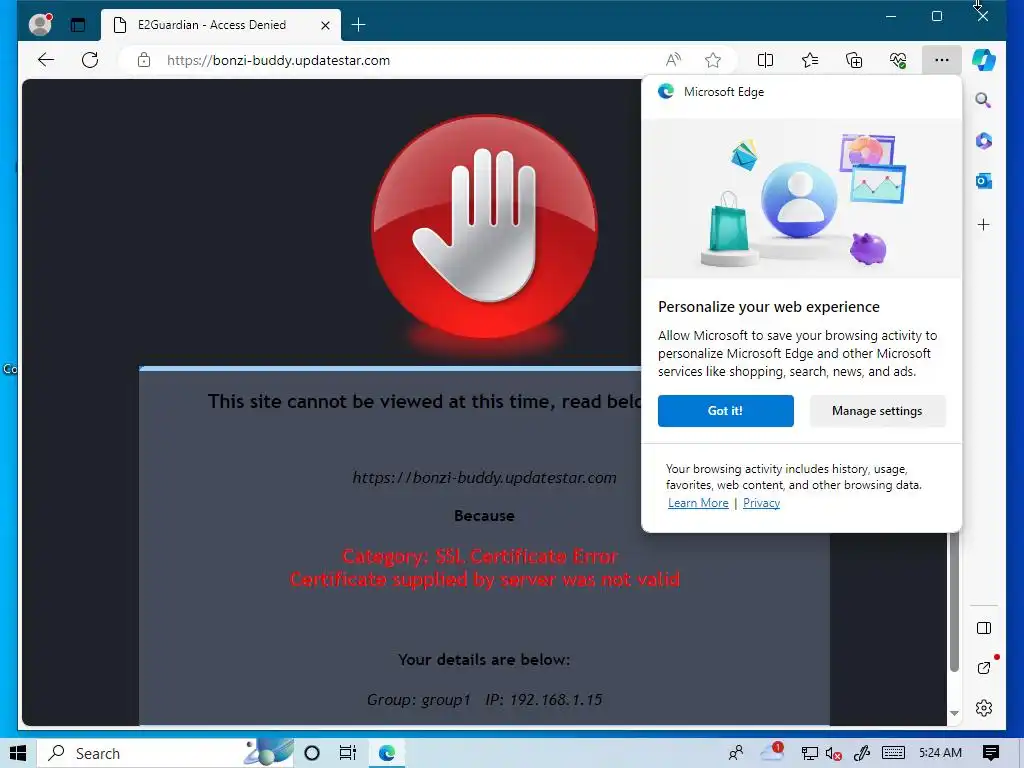Click the Category: SSL Certificate Error text

pyautogui.click(x=480, y=556)
